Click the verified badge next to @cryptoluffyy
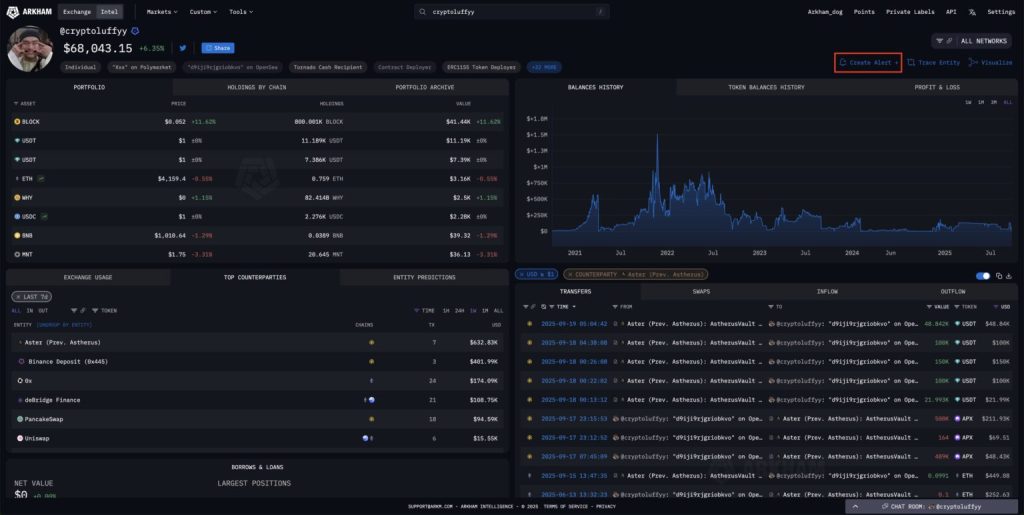1024x515 pixels. click(135, 31)
